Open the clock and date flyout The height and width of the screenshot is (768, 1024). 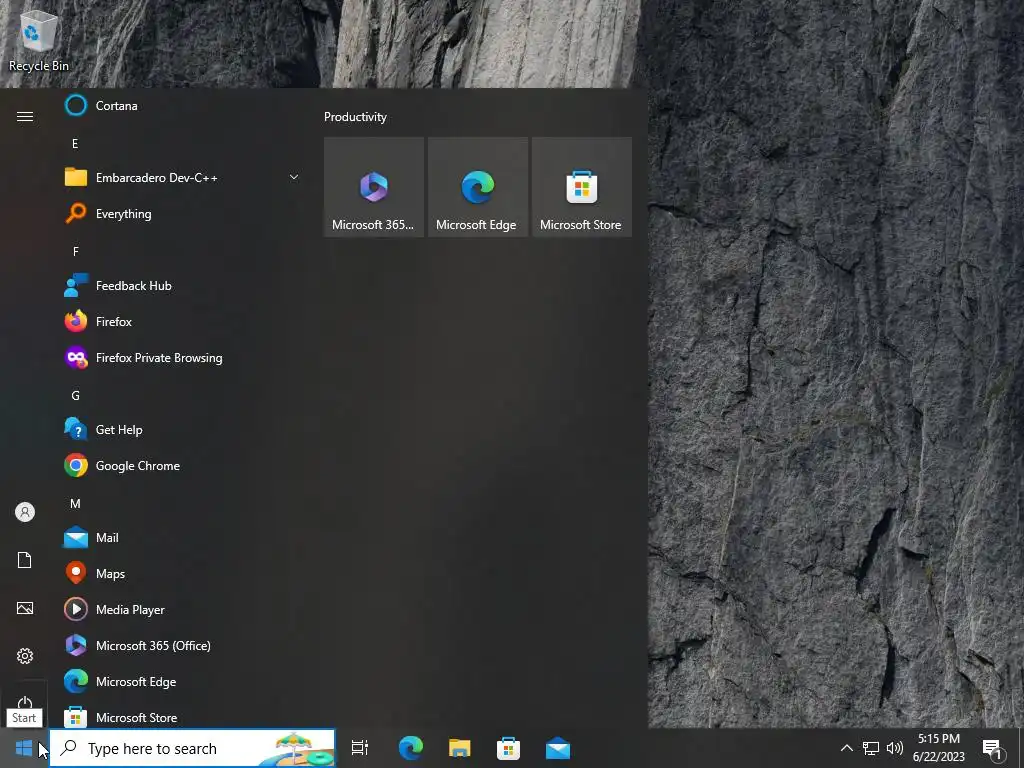tap(938, 748)
